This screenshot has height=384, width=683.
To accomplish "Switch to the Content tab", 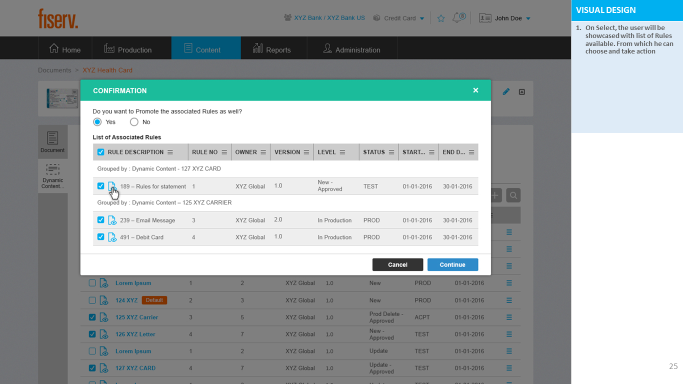I will click(206, 49).
